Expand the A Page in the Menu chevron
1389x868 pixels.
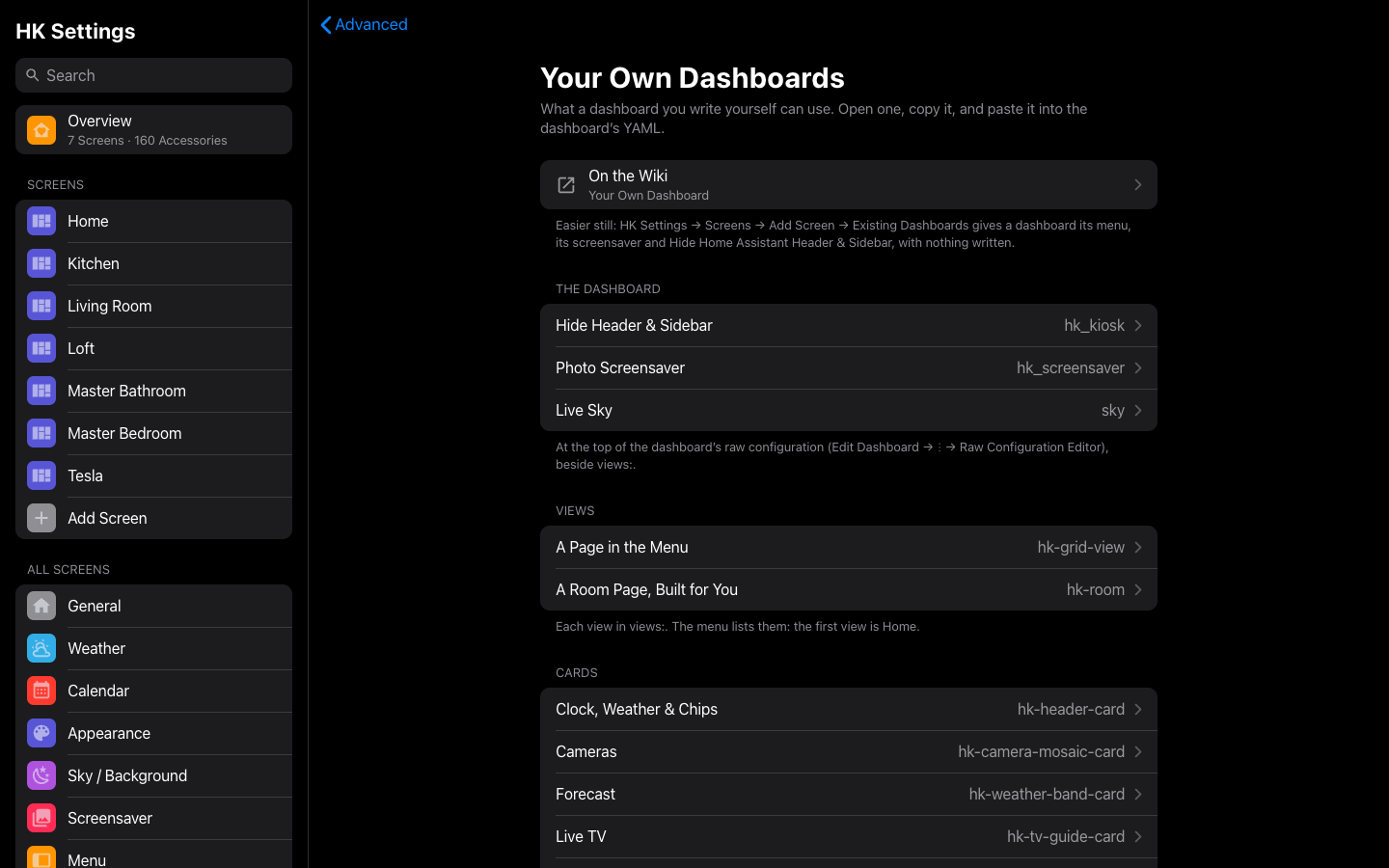pyautogui.click(x=1138, y=548)
